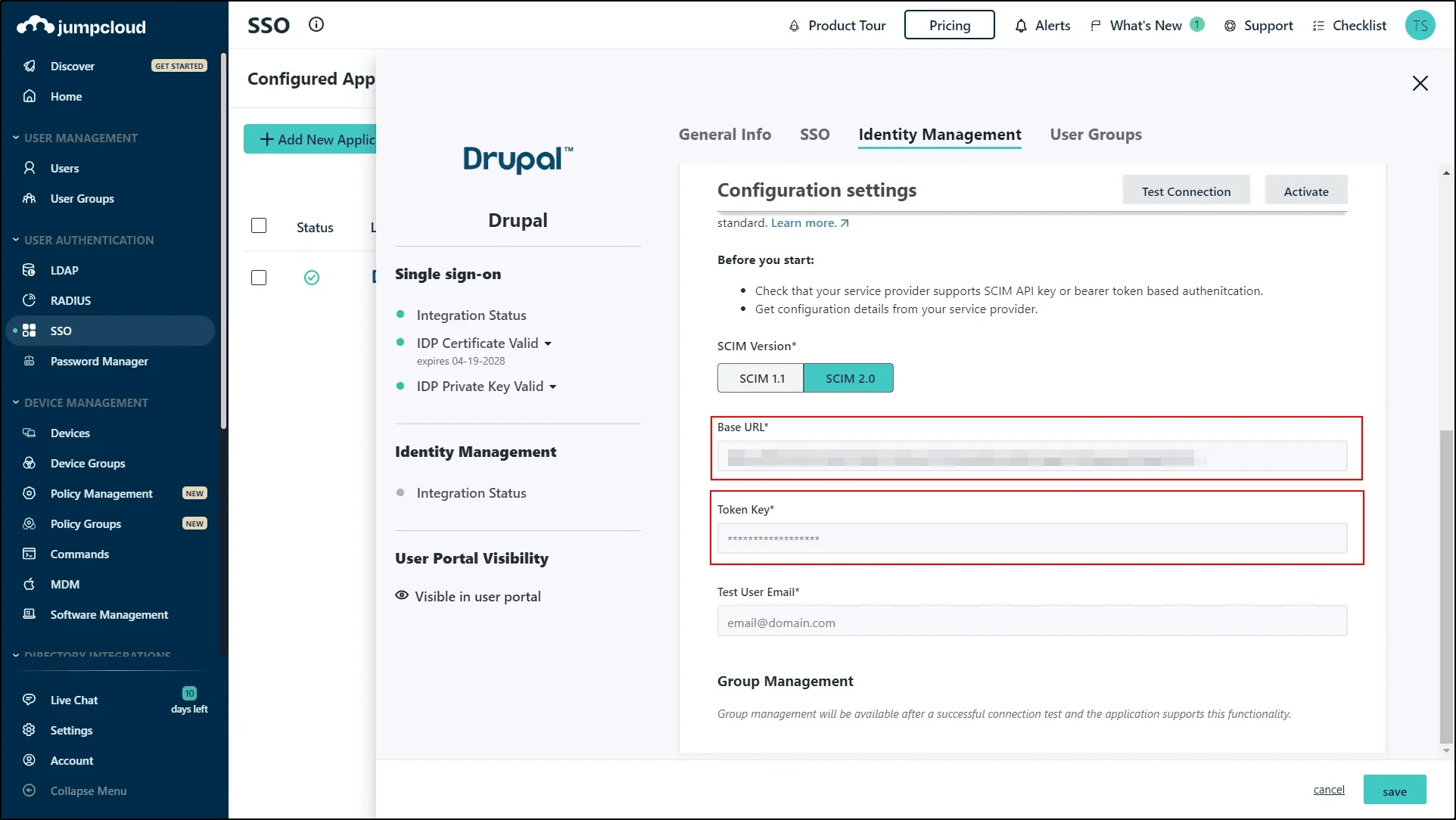1456x820 pixels.
Task: Switch to General Info tab
Action: pyautogui.click(x=725, y=135)
